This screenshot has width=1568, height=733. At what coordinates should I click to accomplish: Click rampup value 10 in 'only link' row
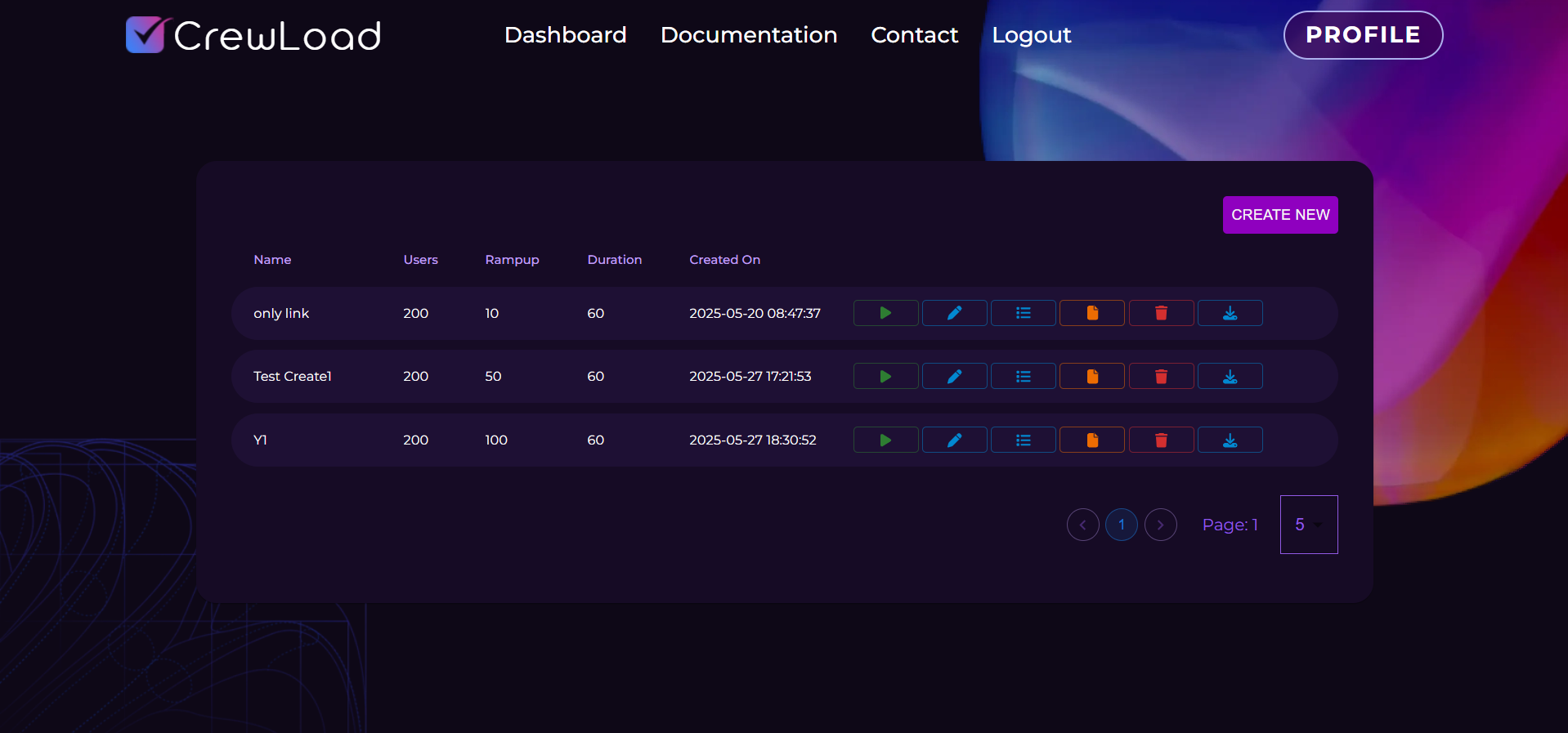pyautogui.click(x=492, y=313)
